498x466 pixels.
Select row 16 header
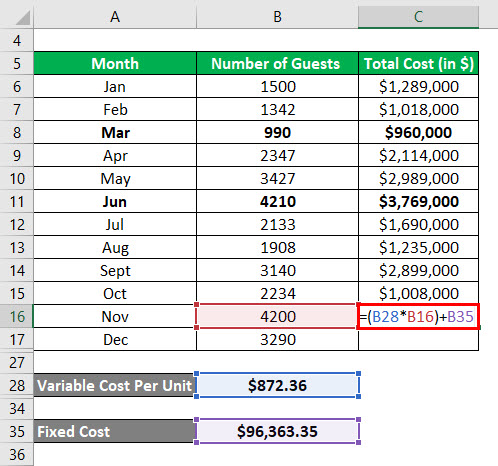tap(17, 316)
